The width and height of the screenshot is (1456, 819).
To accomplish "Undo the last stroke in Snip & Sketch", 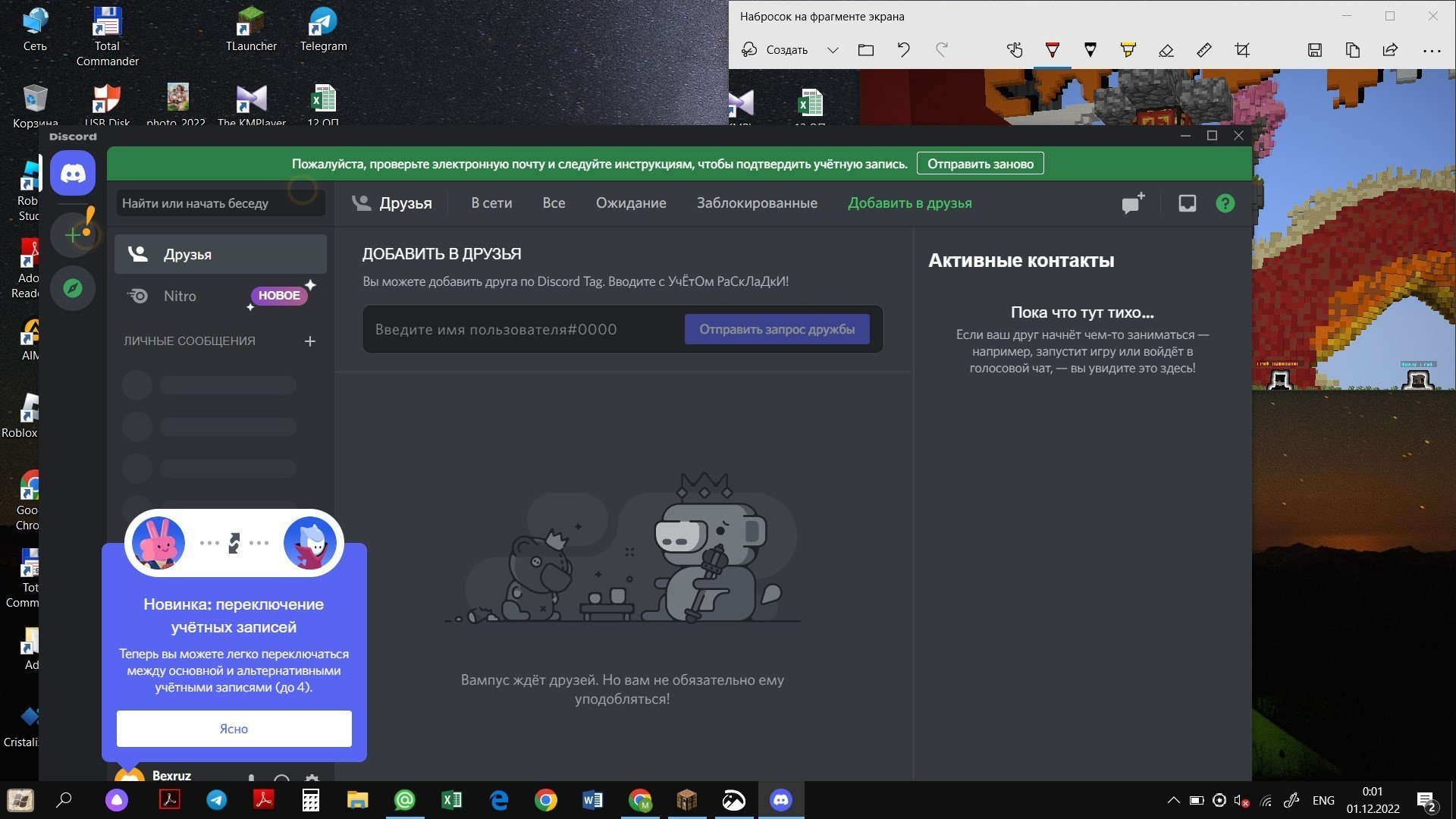I will coord(903,50).
